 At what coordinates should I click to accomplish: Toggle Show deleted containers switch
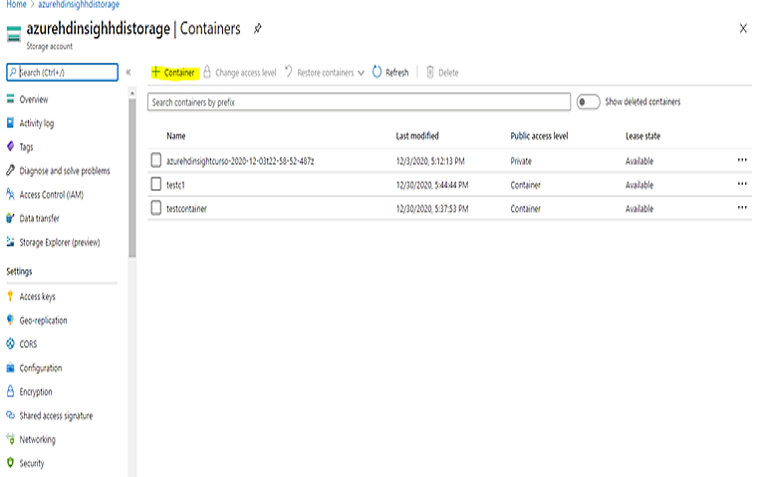(588, 102)
